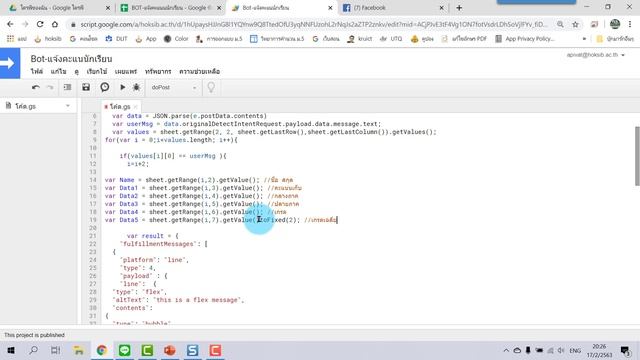Save the script with the floppy disk icon
The height and width of the screenshot is (360, 640).
coord(86,87)
